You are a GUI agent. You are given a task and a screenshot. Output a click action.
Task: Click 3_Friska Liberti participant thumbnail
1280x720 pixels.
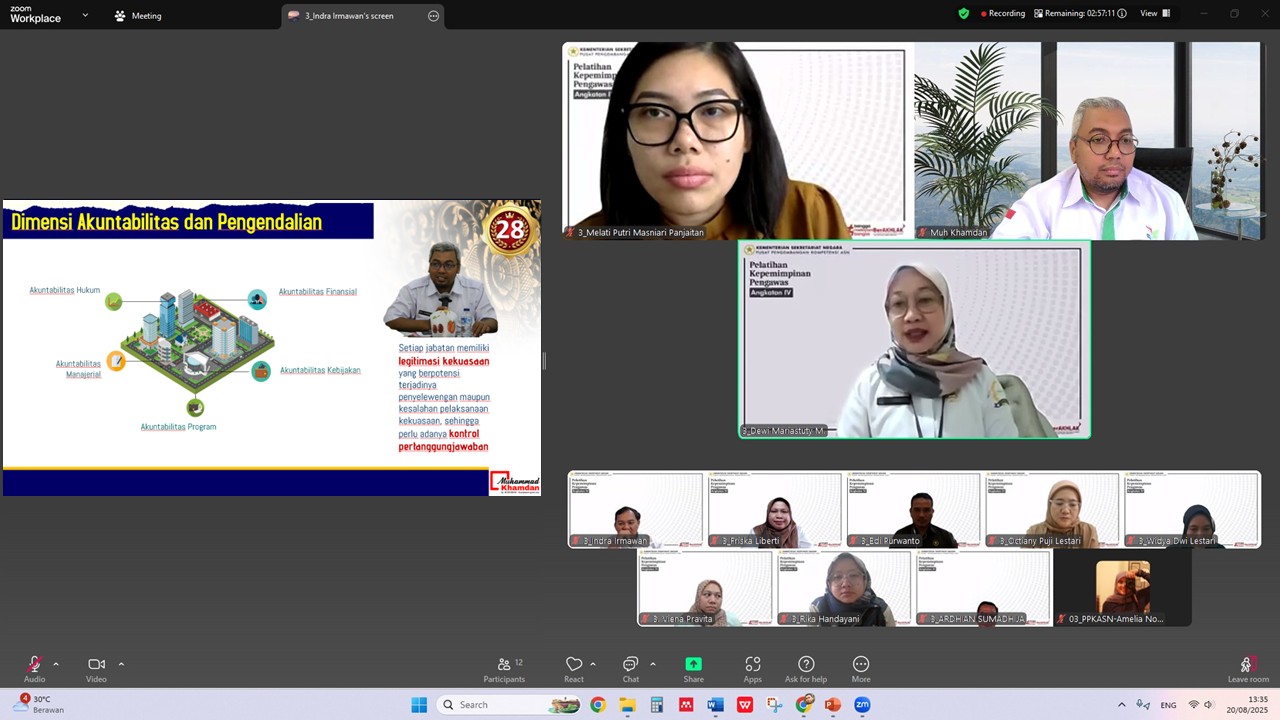tap(775, 510)
